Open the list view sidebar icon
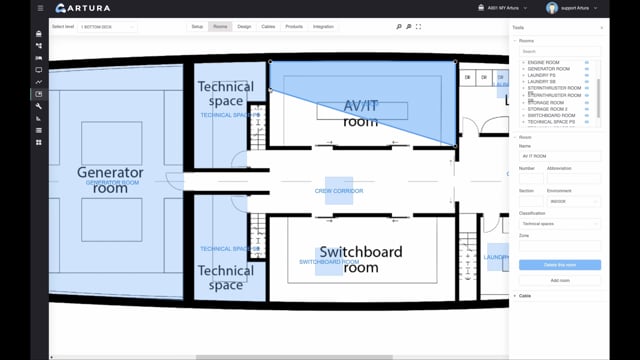 click(39, 130)
